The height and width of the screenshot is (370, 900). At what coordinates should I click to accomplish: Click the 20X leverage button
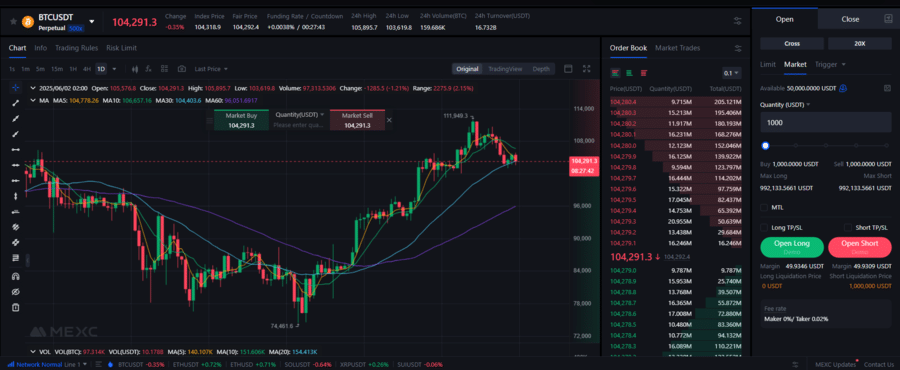click(859, 44)
